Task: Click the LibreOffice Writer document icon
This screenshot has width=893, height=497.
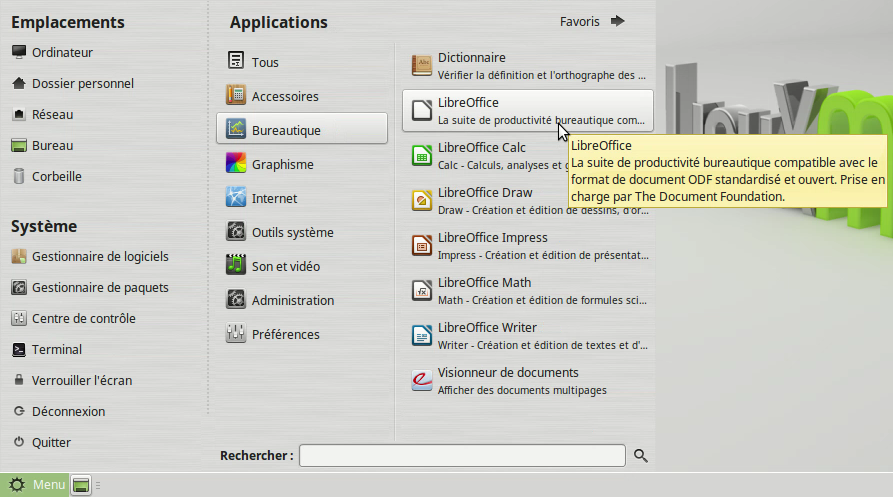Action: point(421,335)
